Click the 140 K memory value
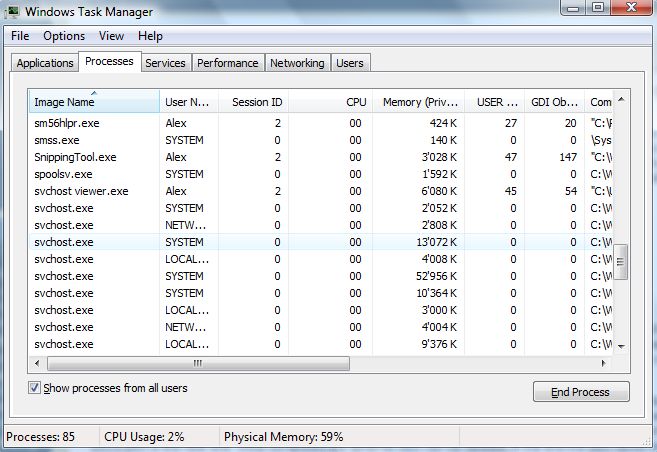This screenshot has width=657, height=452. (444, 140)
